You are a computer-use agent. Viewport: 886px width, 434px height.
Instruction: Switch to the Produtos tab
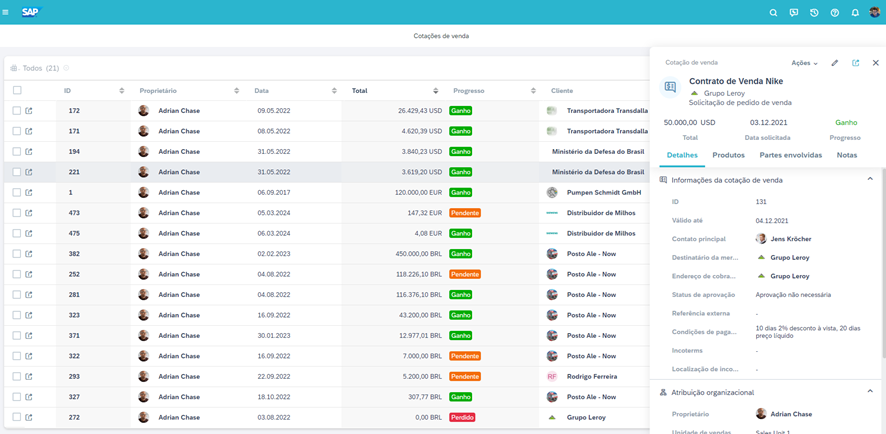click(728, 155)
